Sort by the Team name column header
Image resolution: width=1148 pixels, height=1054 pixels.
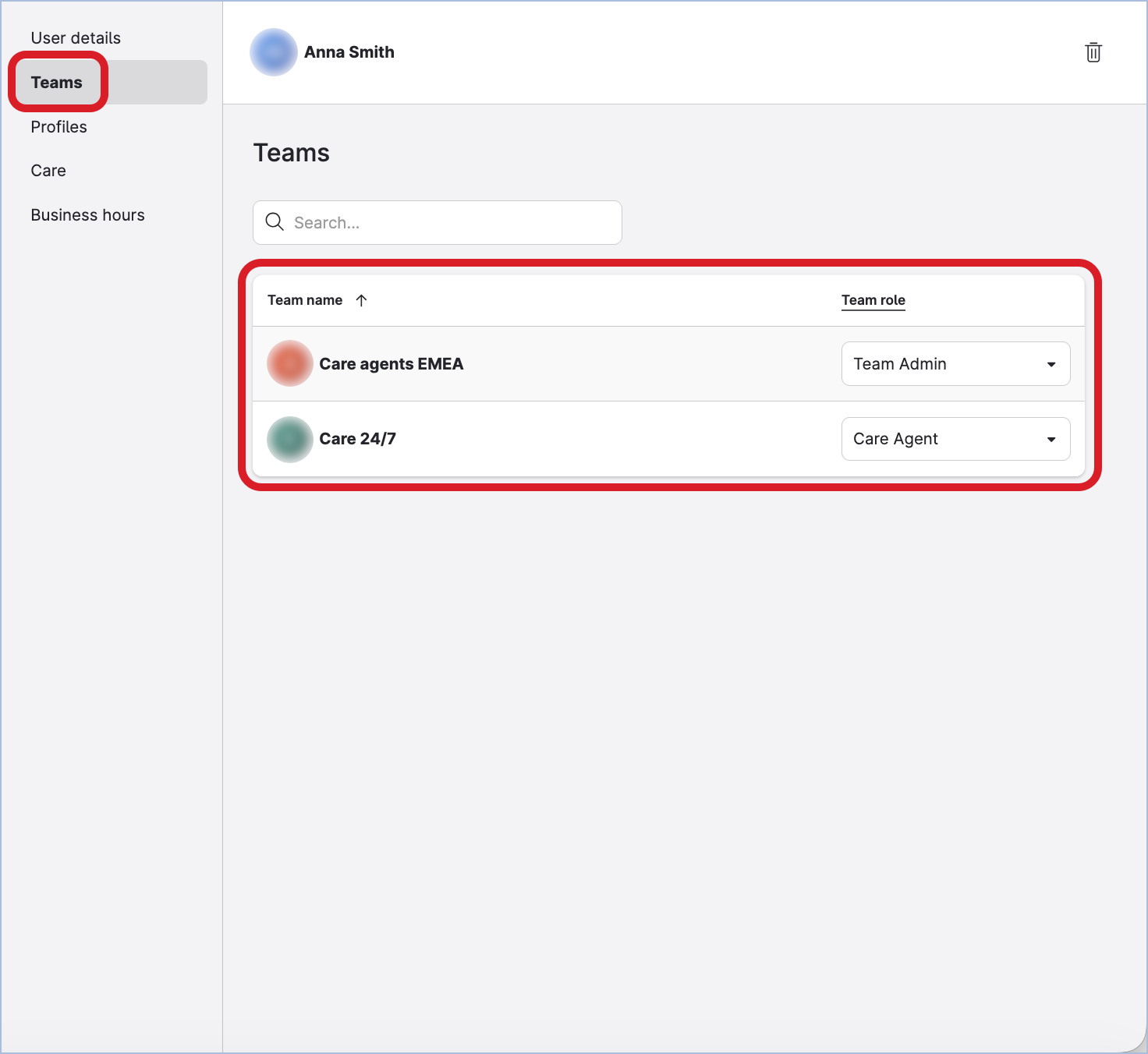pos(305,300)
